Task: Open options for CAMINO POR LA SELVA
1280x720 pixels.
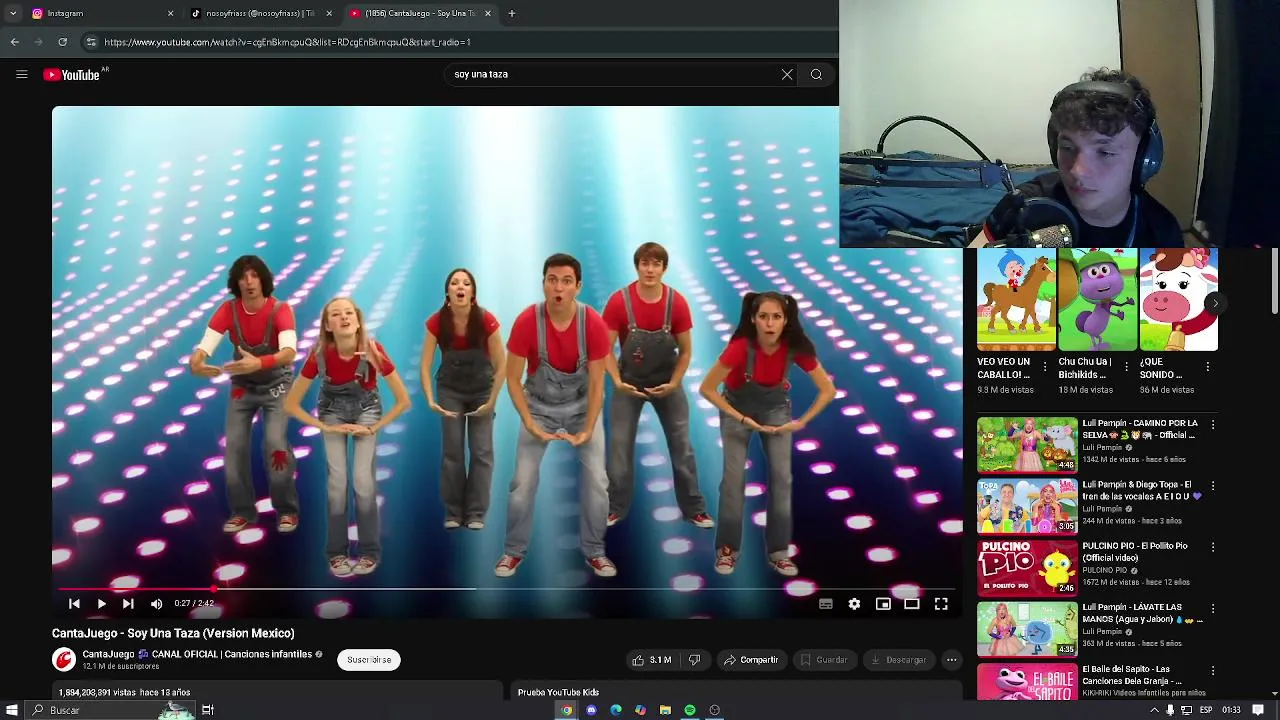Action: [x=1213, y=425]
